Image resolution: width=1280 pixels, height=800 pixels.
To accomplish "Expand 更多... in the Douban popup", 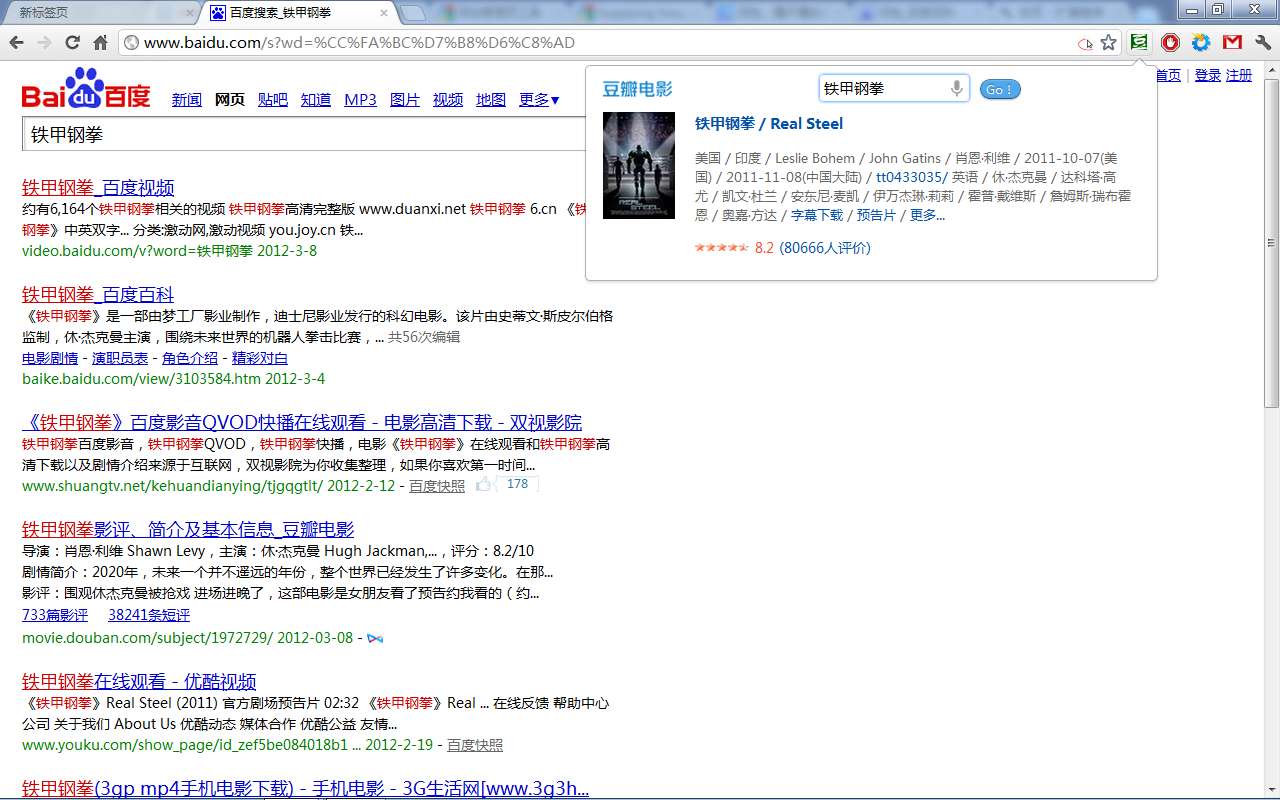I will (927, 215).
